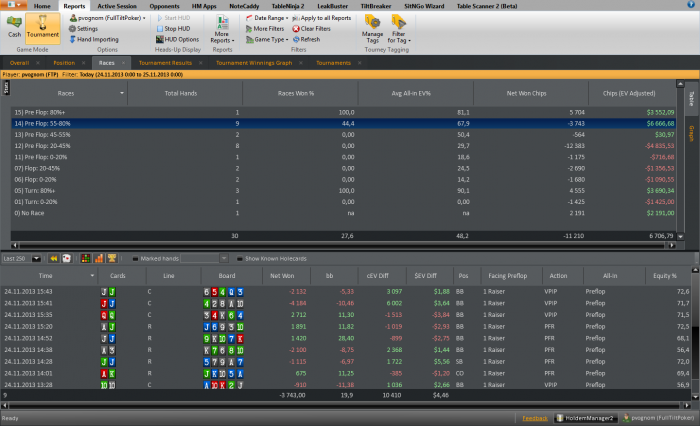This screenshot has width=700, height=426.
Task: Sort by Total Hands column header
Action: (181, 93)
